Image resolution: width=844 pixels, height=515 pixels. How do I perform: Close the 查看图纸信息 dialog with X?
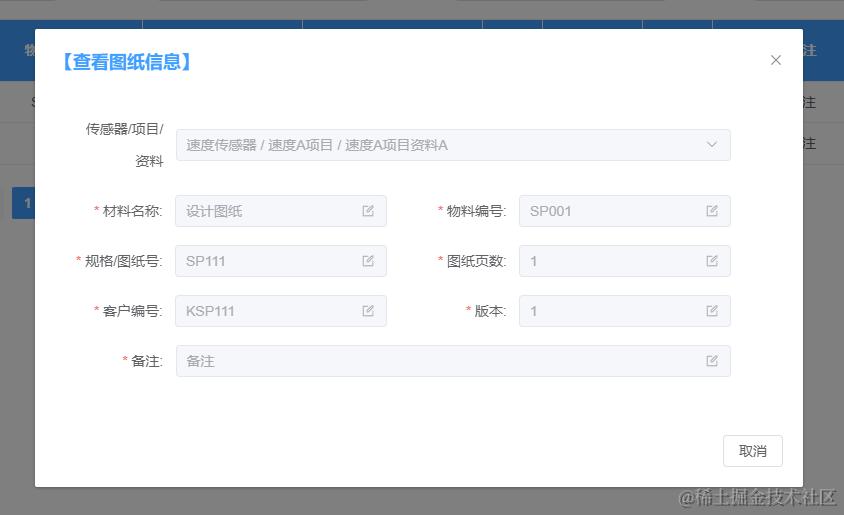[x=776, y=60]
